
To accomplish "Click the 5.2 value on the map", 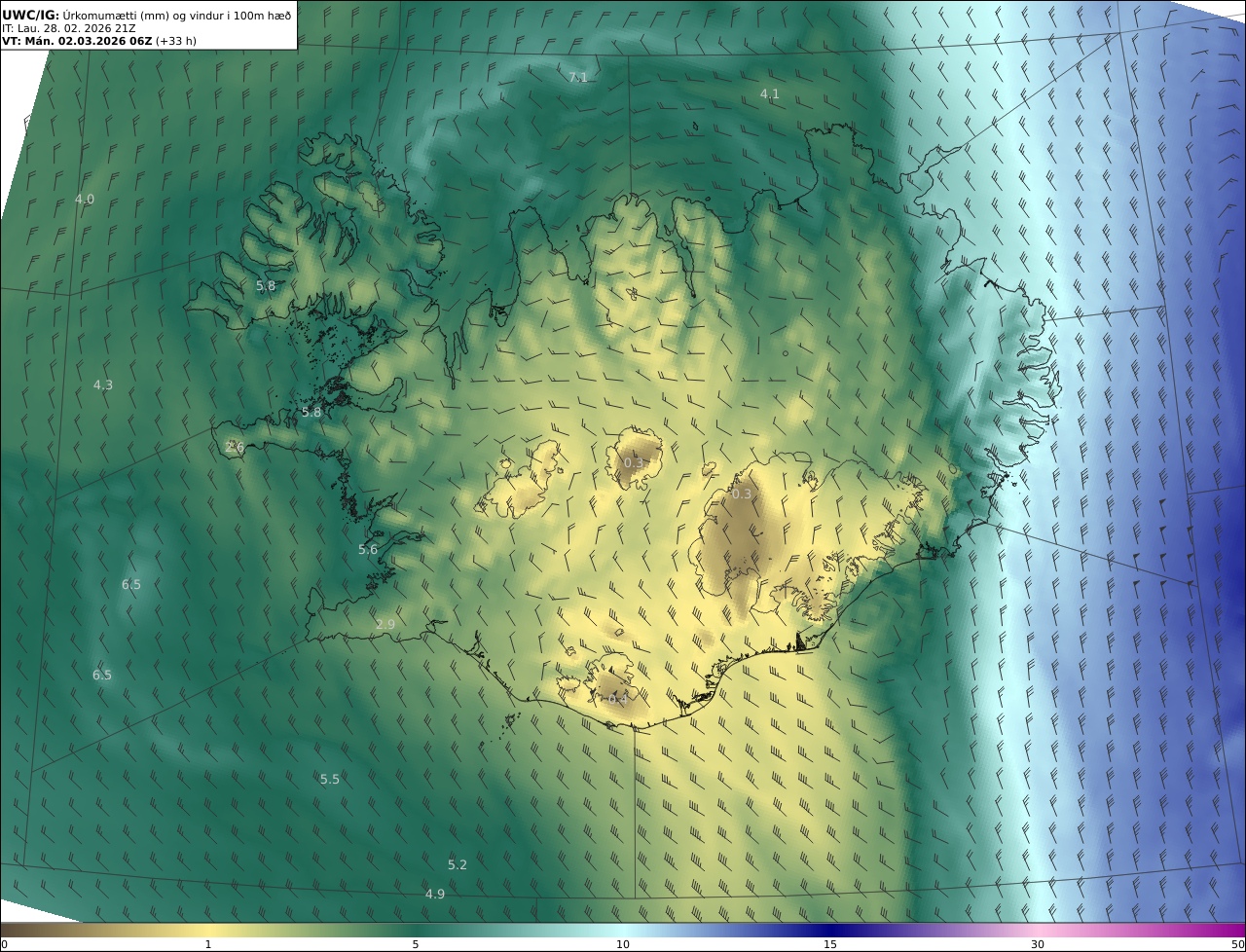I will point(458,864).
